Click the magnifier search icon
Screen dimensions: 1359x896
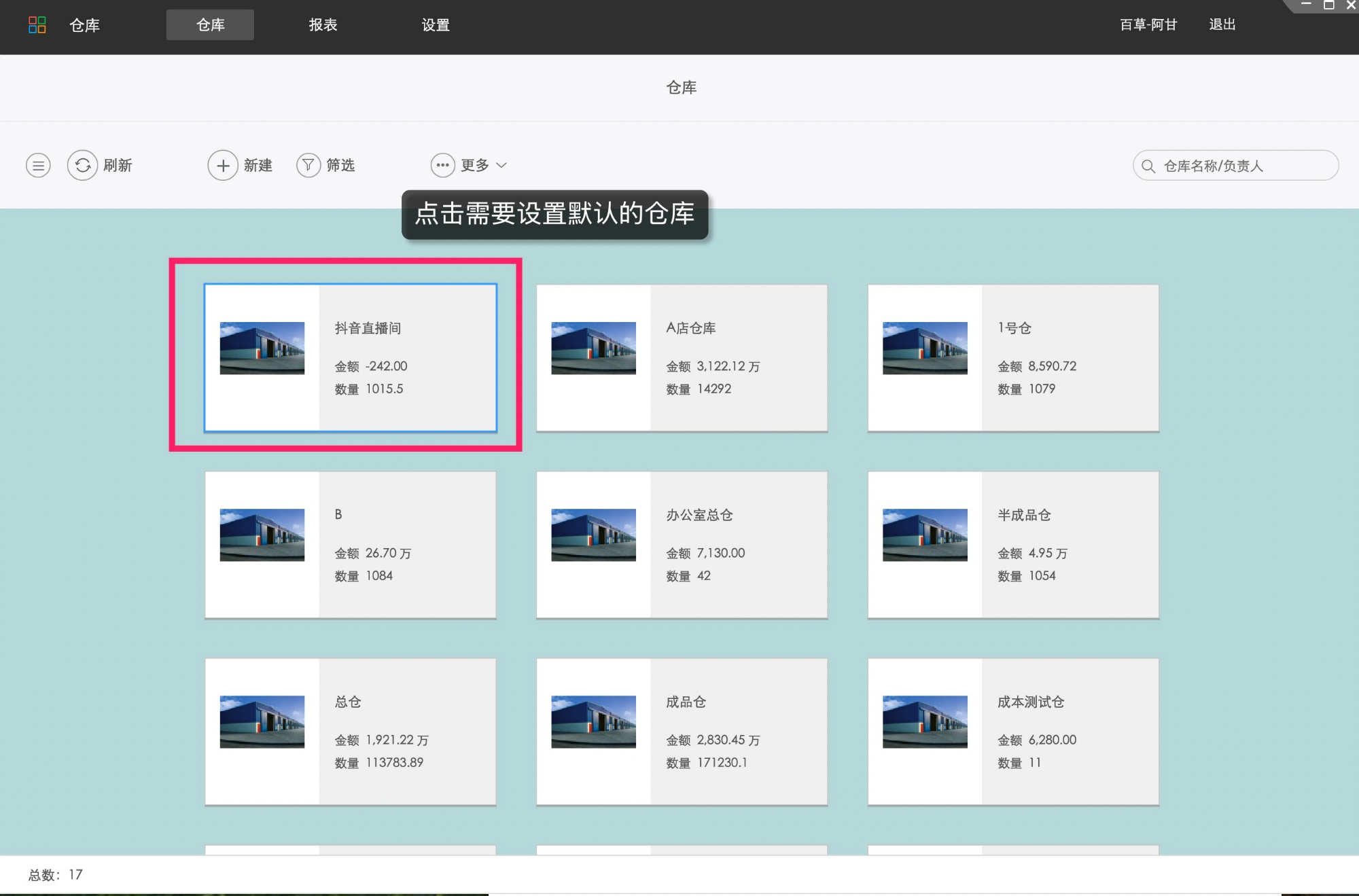click(1148, 166)
